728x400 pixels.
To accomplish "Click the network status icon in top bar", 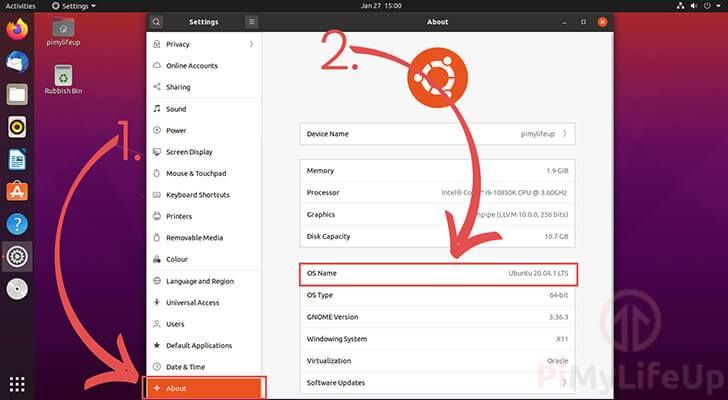I will coord(680,6).
